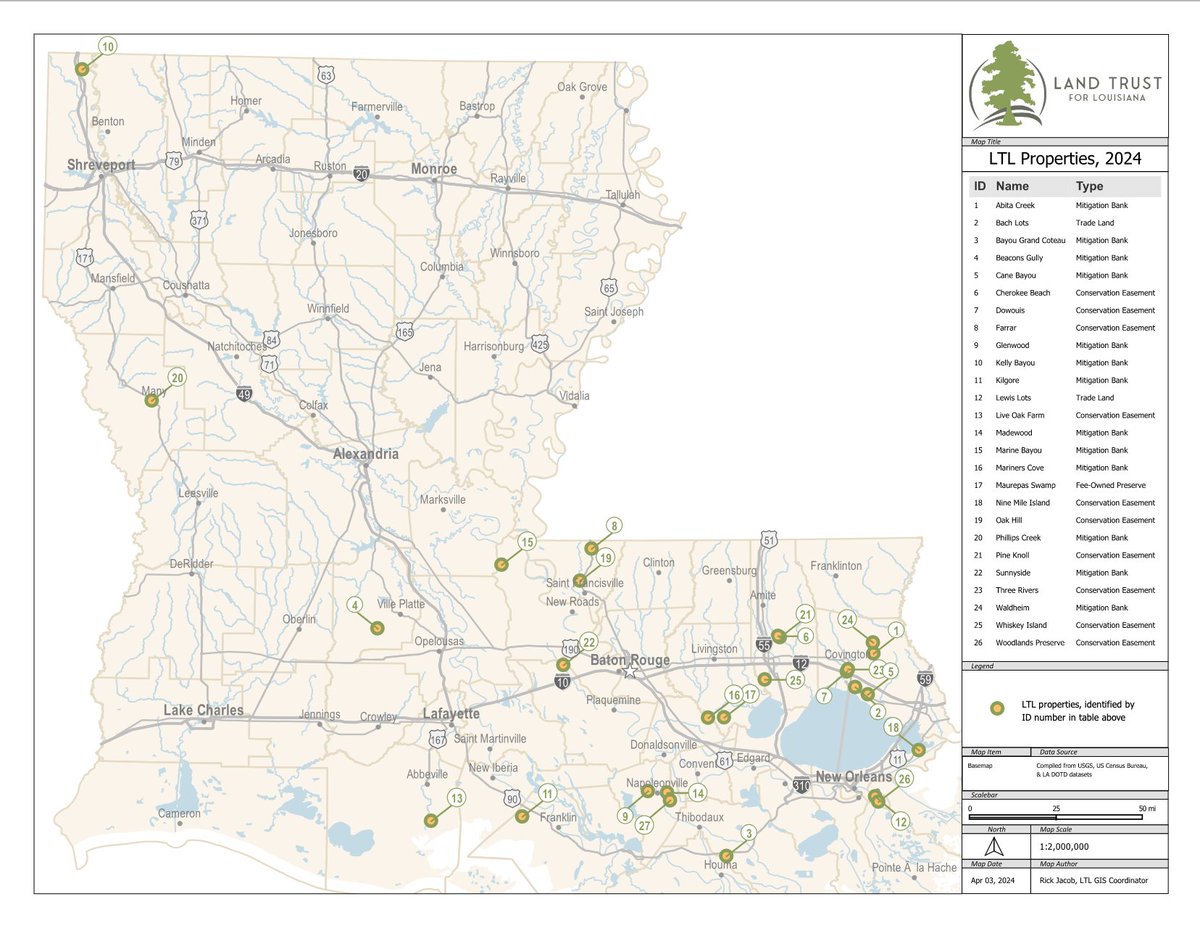Viewport: 1200px width, 928px height.
Task: Click the Monroe city label
Action: point(434,169)
